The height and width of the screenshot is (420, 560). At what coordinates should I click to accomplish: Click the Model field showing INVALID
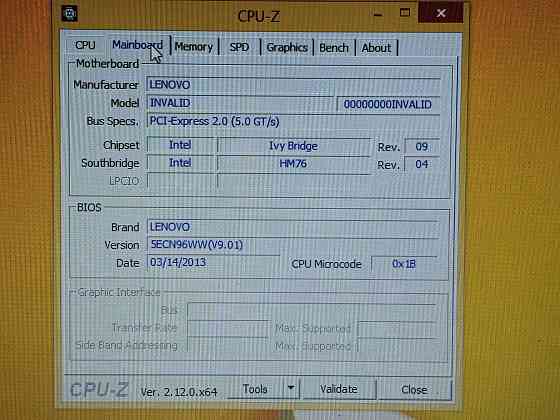240,104
